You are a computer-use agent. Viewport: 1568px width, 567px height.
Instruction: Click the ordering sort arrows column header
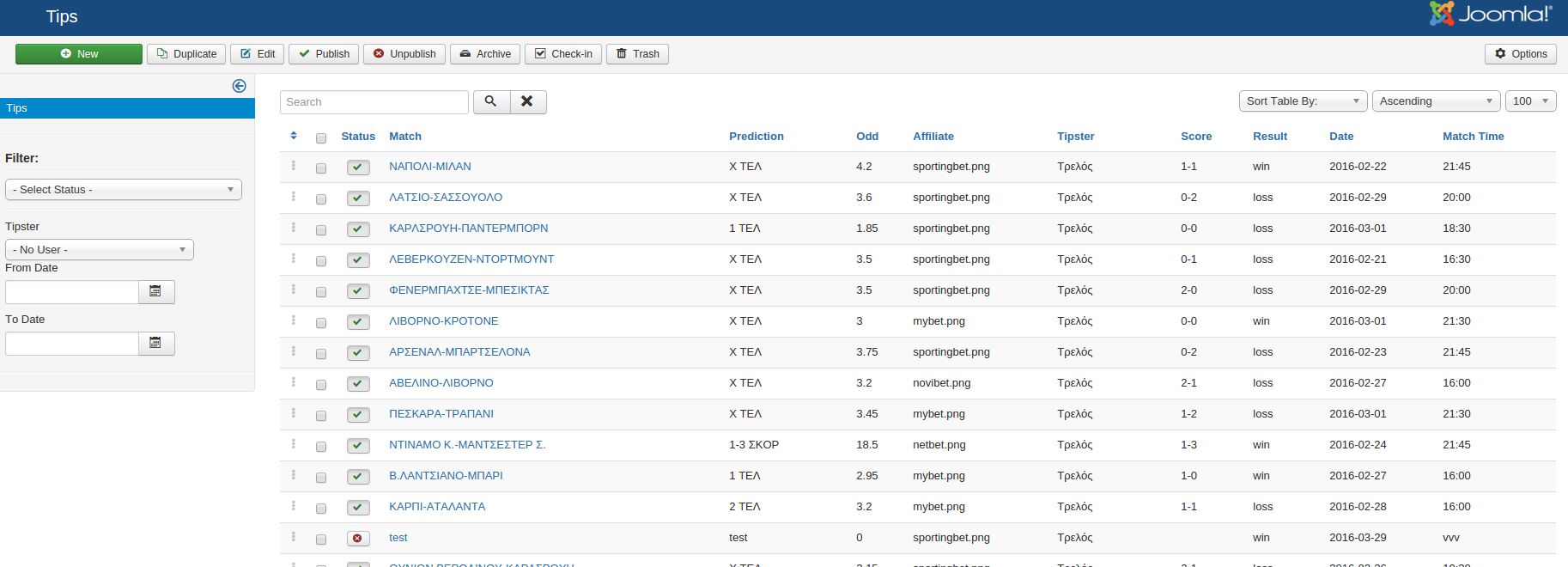[x=294, y=136]
